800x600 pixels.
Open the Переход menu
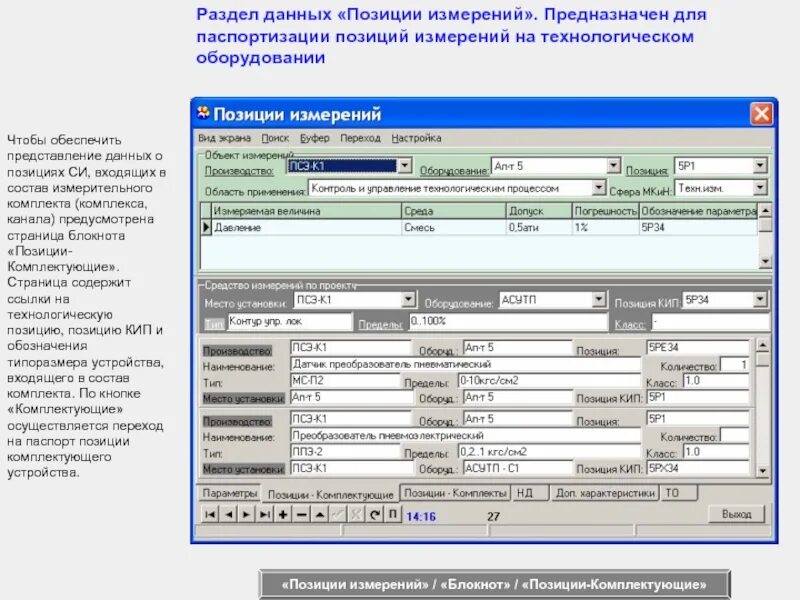(360, 138)
